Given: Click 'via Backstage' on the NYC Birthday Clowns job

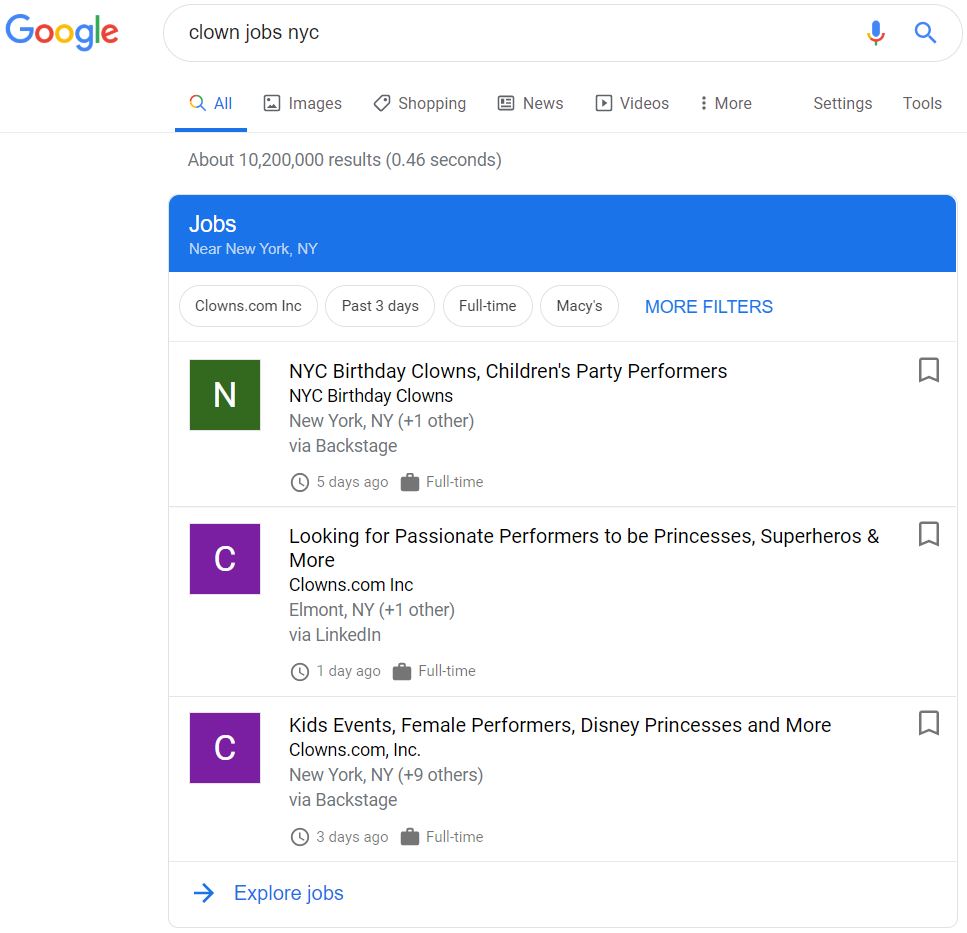Looking at the screenshot, I should tap(343, 446).
